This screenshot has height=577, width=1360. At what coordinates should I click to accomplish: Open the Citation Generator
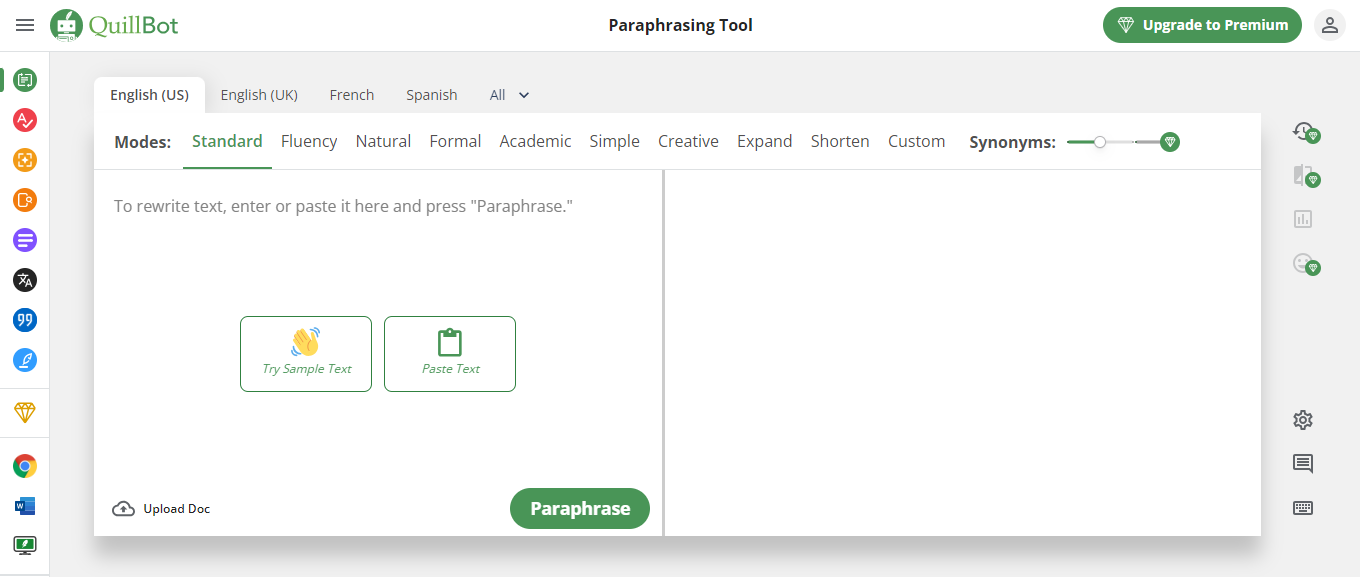[x=24, y=320]
